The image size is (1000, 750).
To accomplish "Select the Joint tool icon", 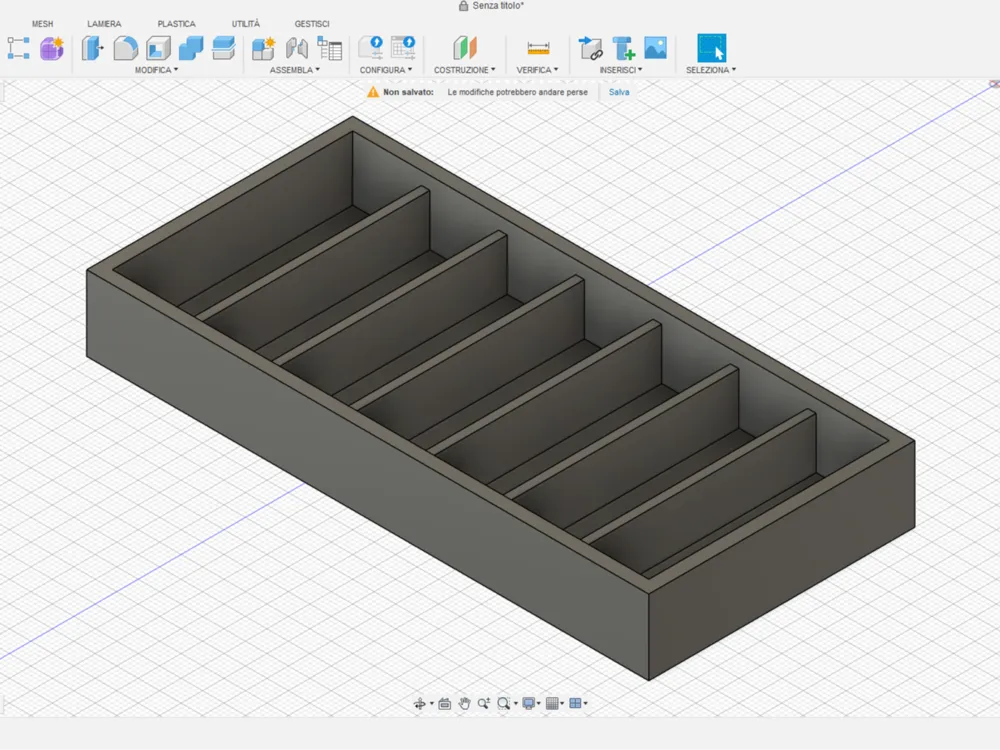I will (x=297, y=48).
